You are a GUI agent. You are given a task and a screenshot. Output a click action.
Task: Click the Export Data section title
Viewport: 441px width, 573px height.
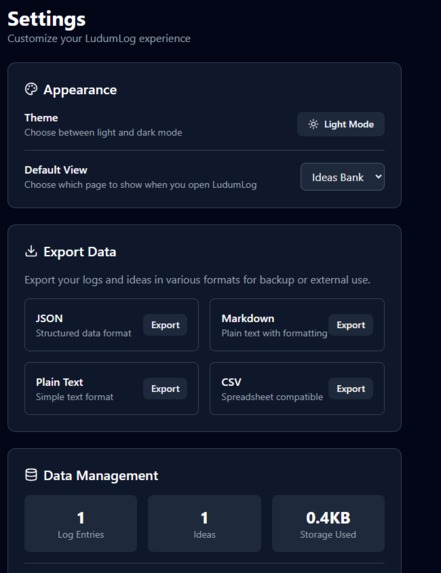[80, 252]
